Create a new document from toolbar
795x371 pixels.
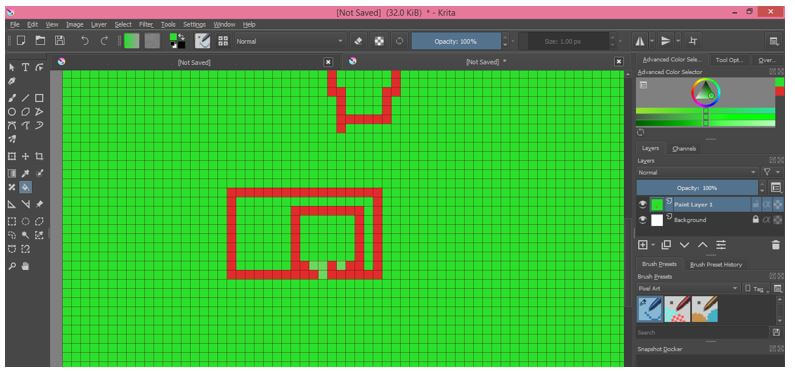click(x=21, y=41)
